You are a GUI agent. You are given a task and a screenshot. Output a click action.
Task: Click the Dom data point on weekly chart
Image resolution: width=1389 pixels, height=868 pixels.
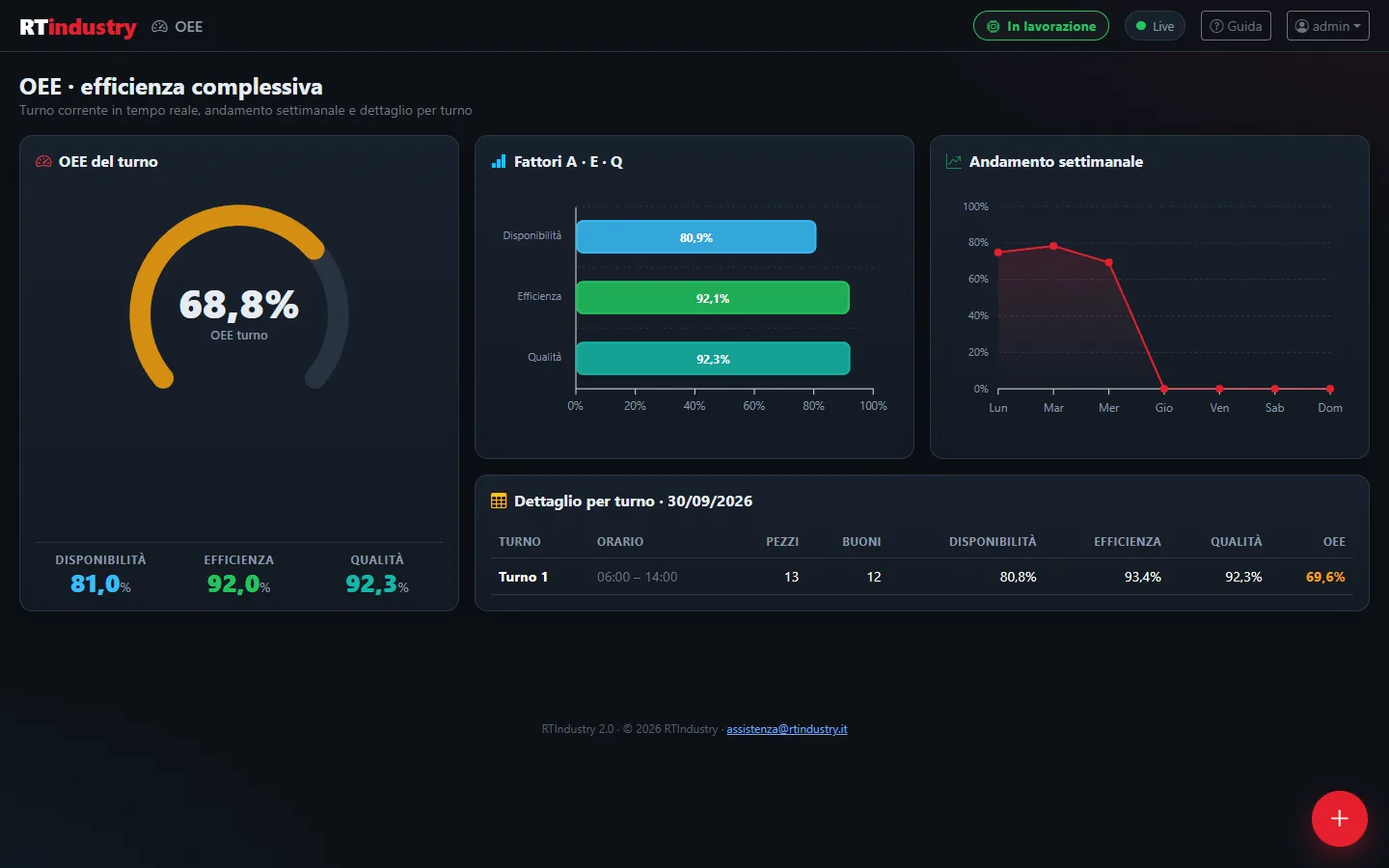click(x=1330, y=389)
